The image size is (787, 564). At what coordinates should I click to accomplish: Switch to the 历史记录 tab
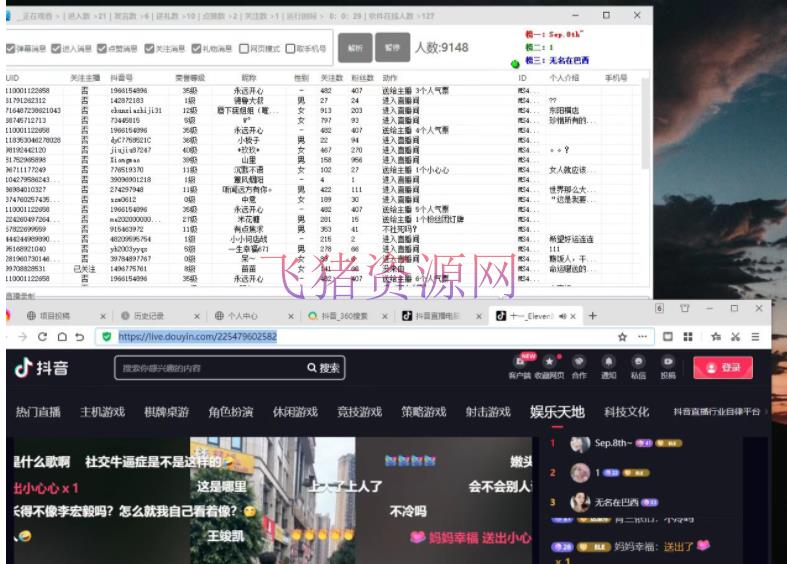pos(149,316)
